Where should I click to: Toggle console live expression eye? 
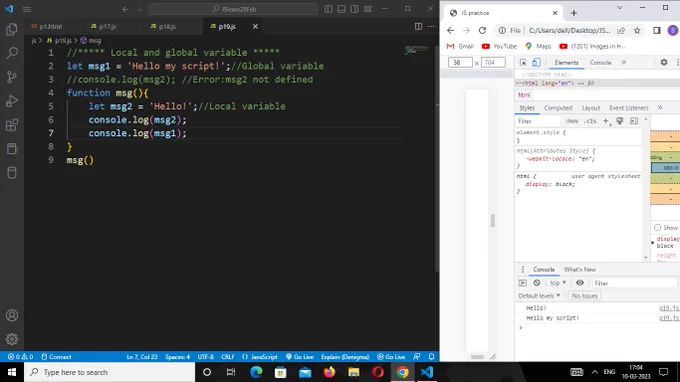point(580,283)
